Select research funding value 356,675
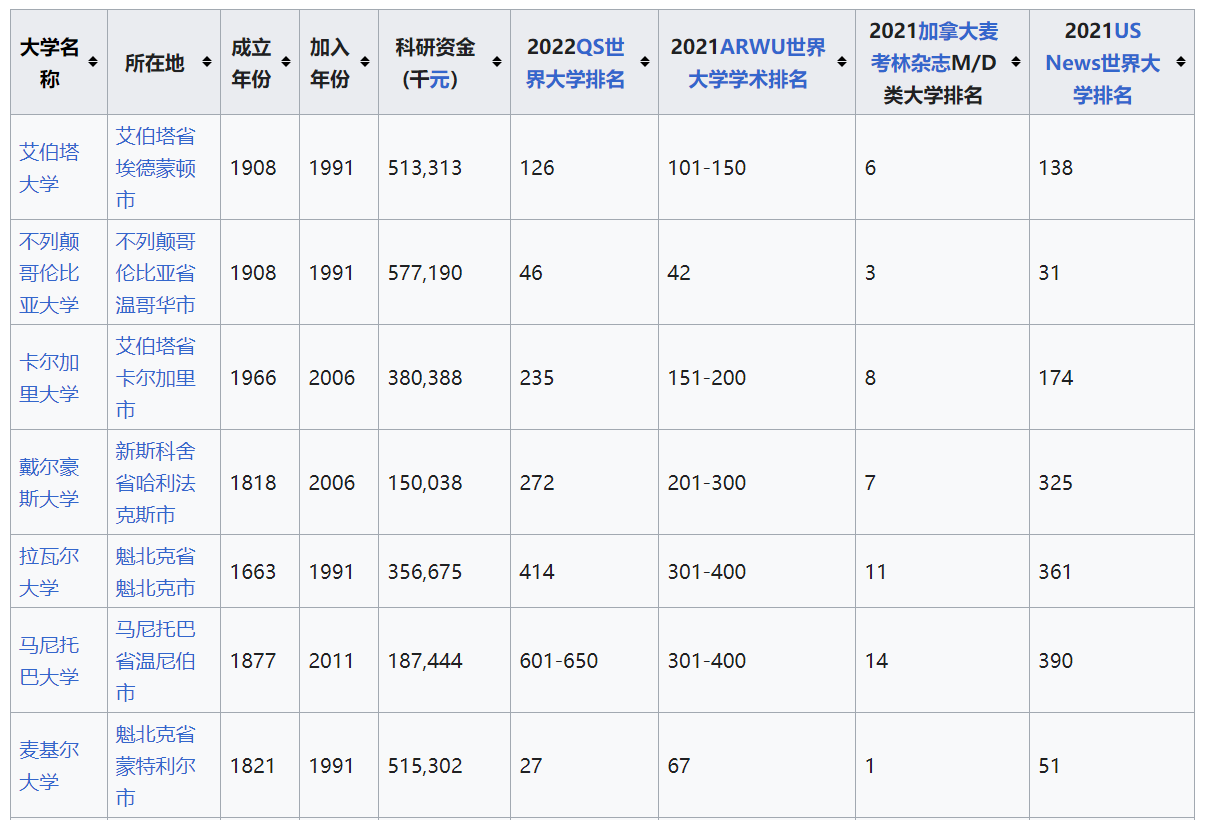1227x820 pixels. pyautogui.click(x=425, y=572)
